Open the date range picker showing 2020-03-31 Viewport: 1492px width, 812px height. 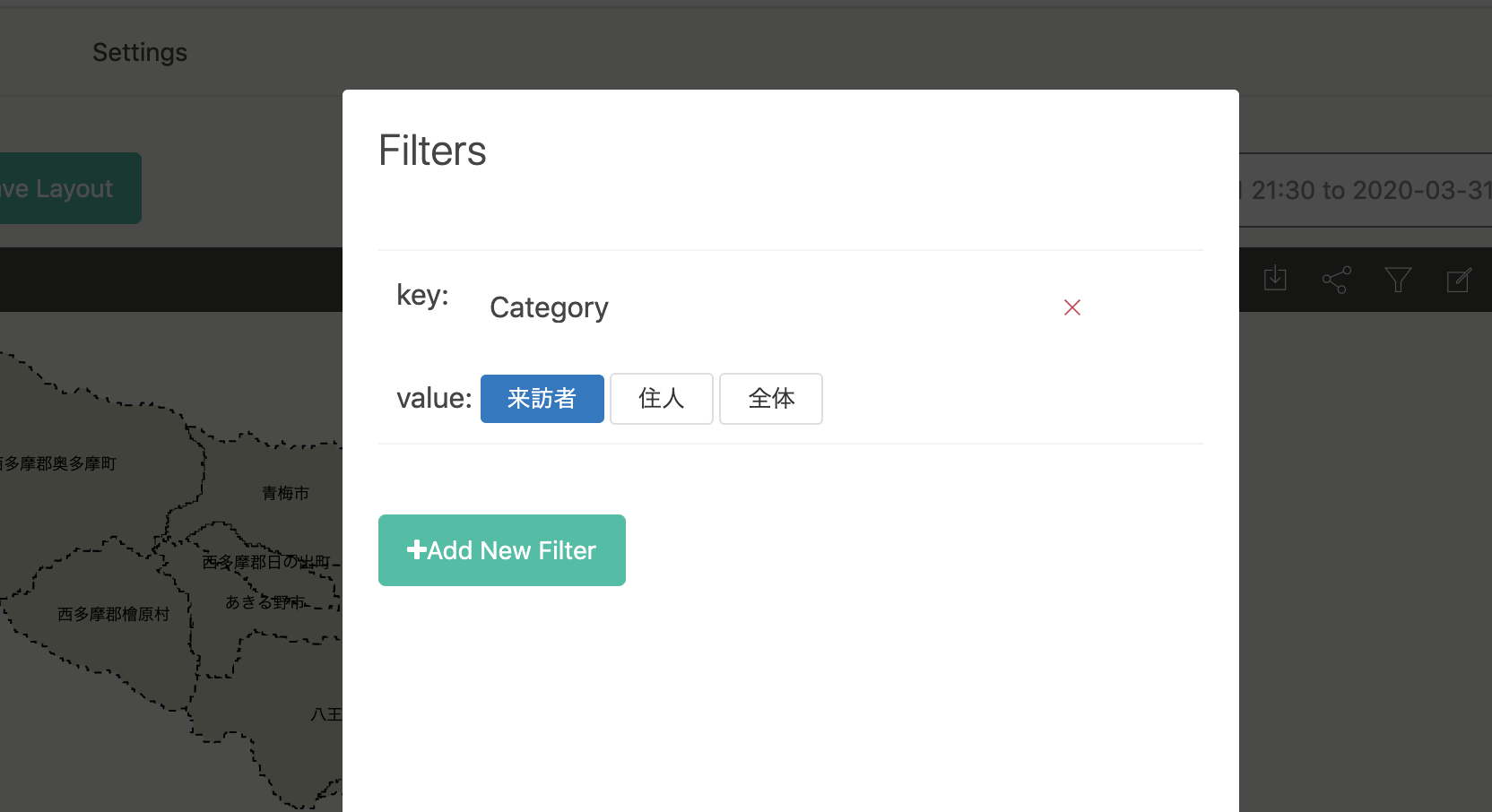(x=1366, y=190)
